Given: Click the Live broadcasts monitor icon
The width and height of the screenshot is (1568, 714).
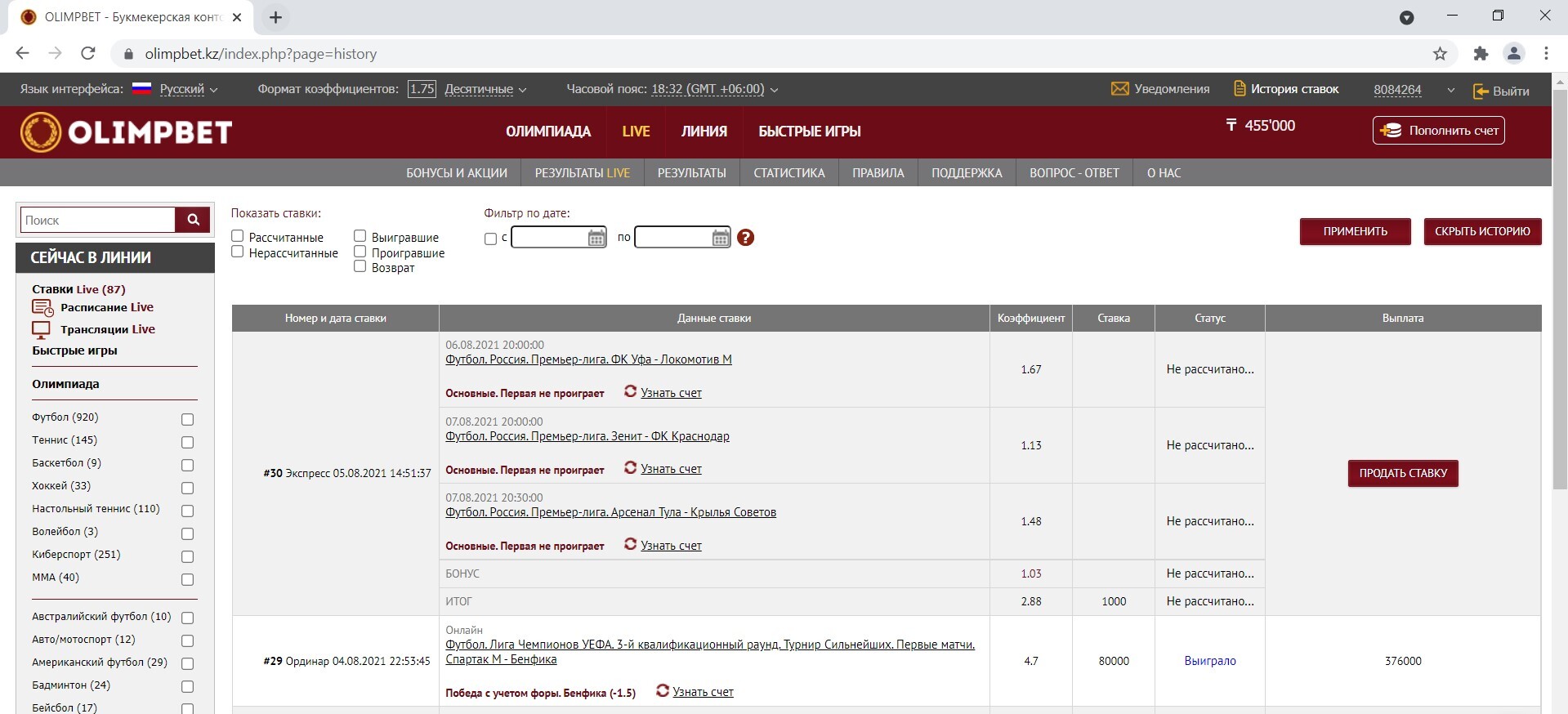Looking at the screenshot, I should point(41,330).
